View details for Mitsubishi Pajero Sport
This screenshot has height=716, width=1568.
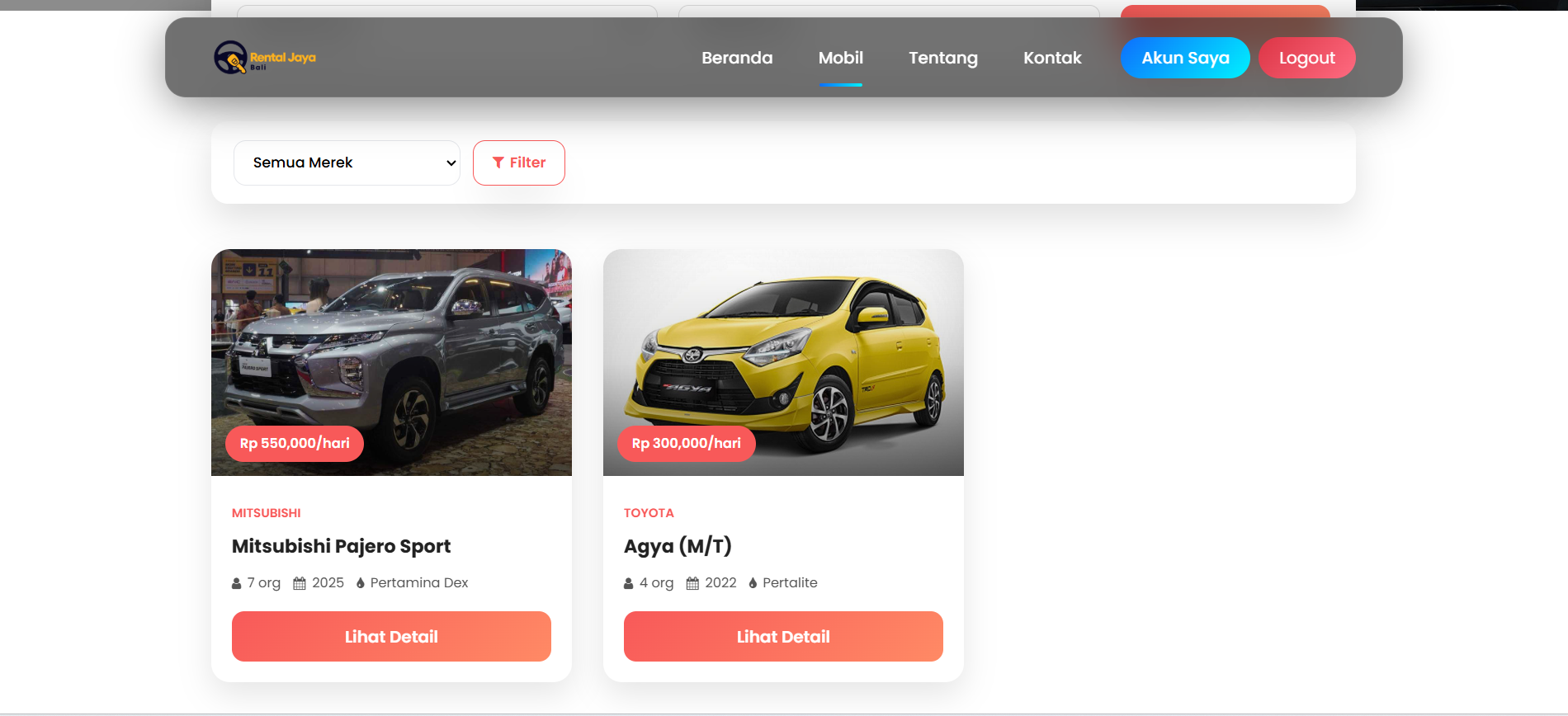391,636
